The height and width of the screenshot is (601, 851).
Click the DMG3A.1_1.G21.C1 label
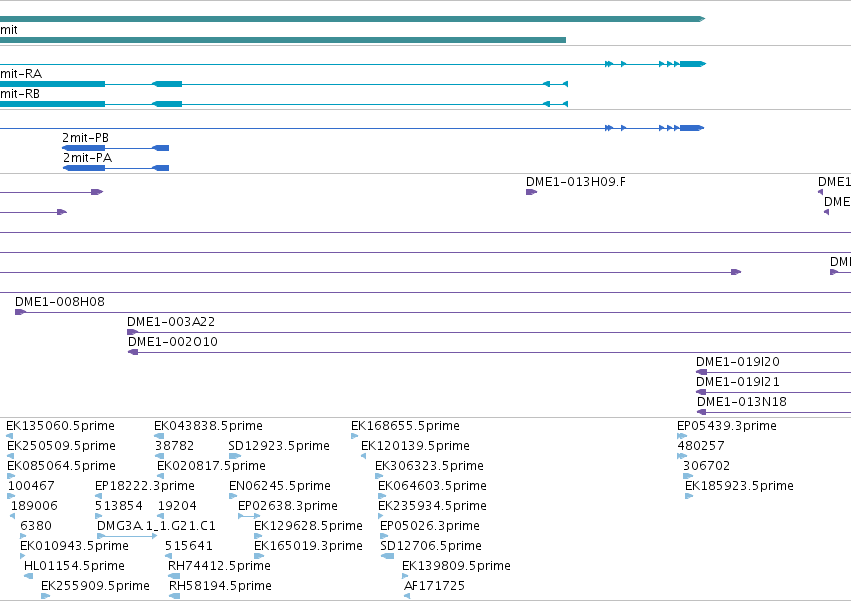pyautogui.click(x=156, y=526)
